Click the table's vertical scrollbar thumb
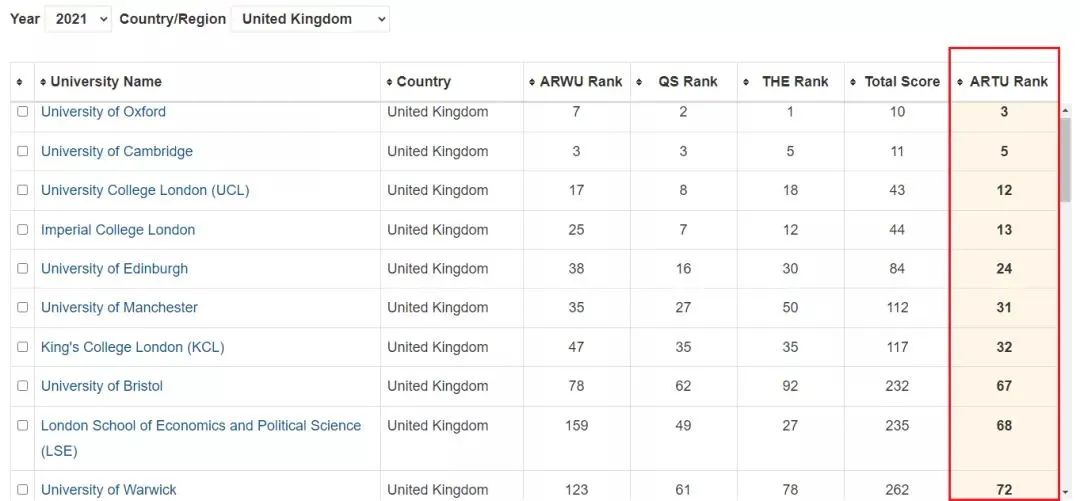This screenshot has width=1080, height=501. tap(1066, 160)
